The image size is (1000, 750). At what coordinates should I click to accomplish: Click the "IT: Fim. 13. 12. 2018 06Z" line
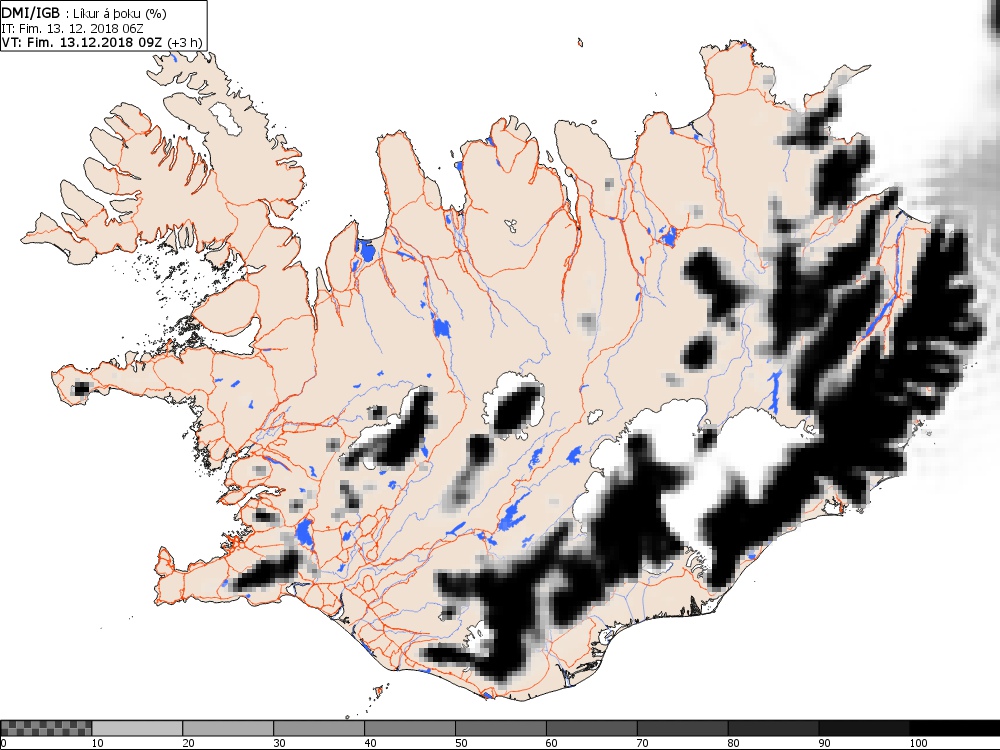click(73, 29)
